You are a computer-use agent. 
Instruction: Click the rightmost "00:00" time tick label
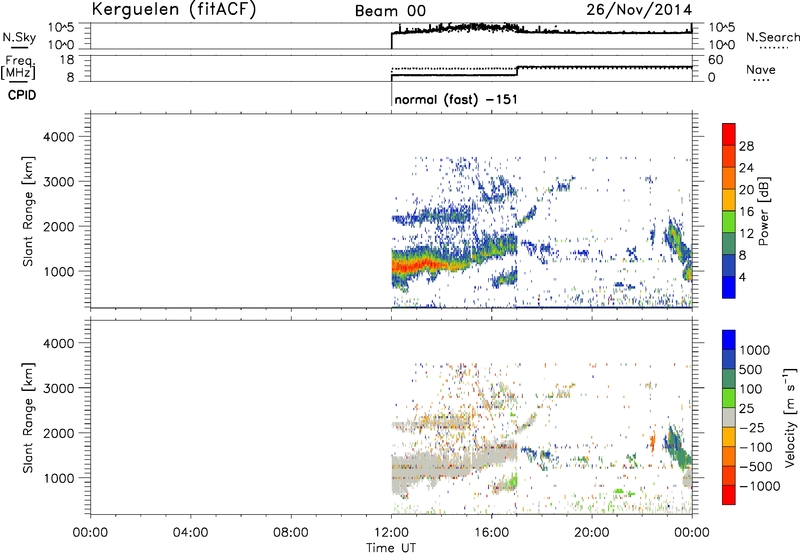692,533
